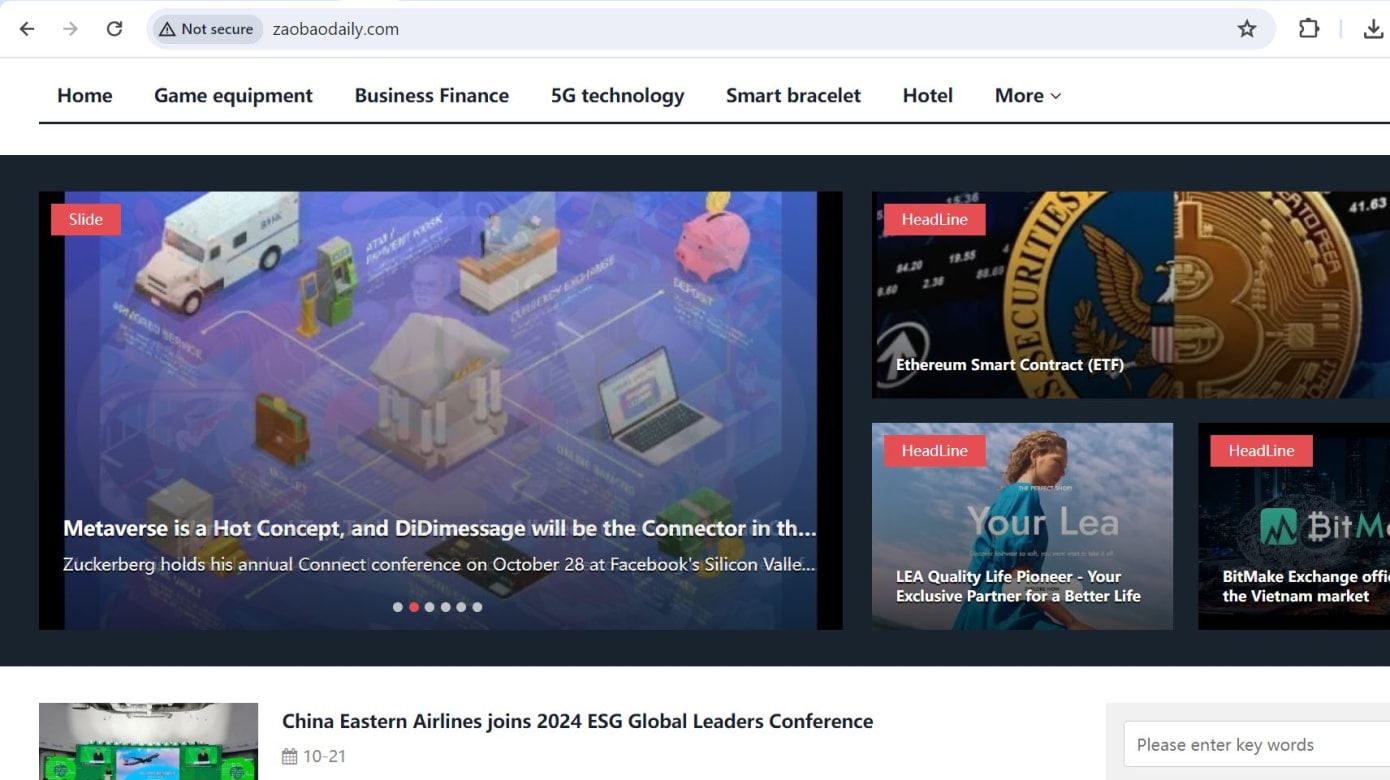Viewport: 1390px width, 780px height.
Task: Open the China Eastern Airlines ESG Conference article
Action: coord(577,721)
